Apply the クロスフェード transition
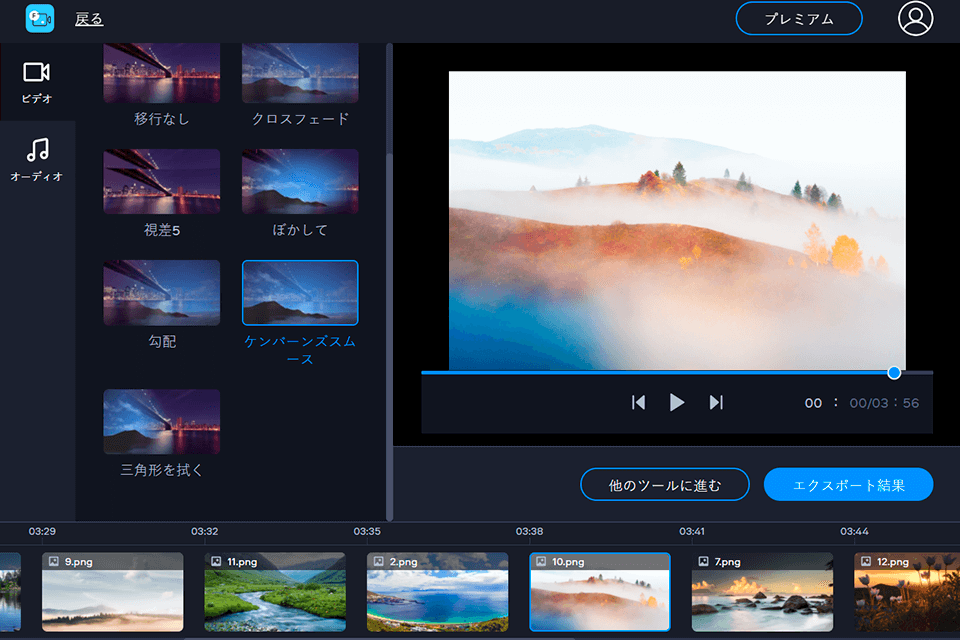The height and width of the screenshot is (640, 960). pos(300,72)
